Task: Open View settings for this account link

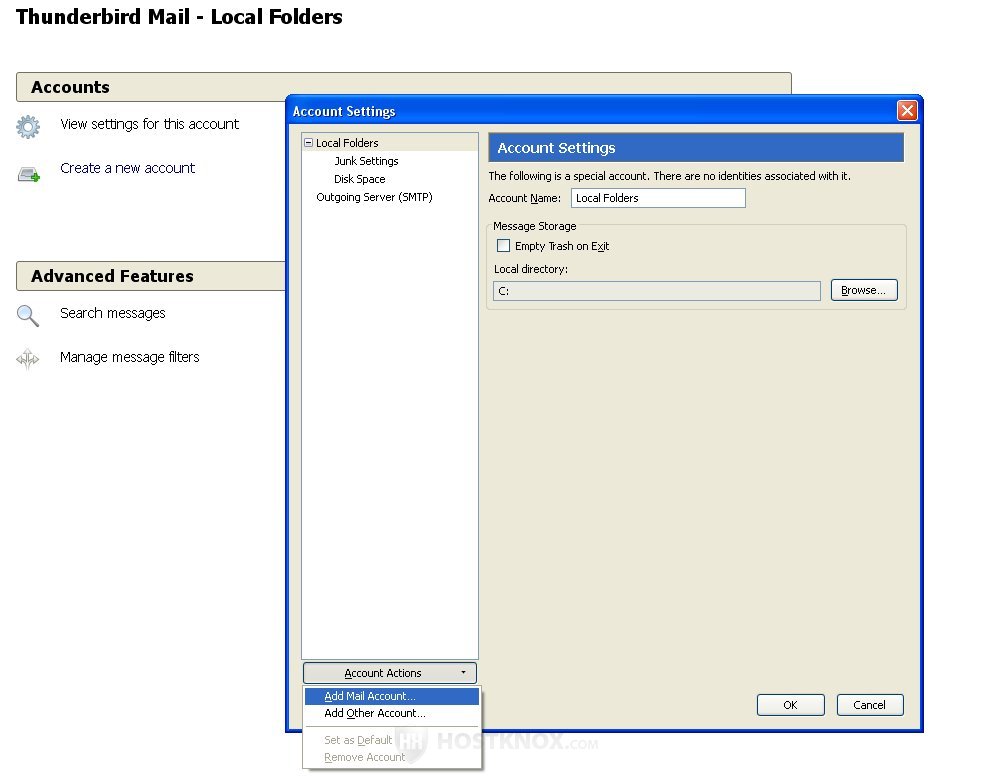Action: [149, 124]
